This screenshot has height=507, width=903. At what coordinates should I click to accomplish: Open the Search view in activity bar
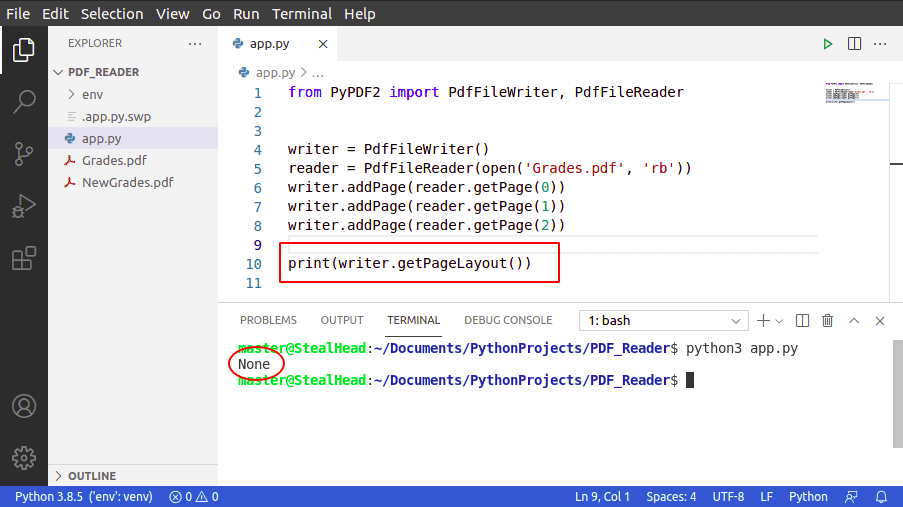(x=24, y=102)
